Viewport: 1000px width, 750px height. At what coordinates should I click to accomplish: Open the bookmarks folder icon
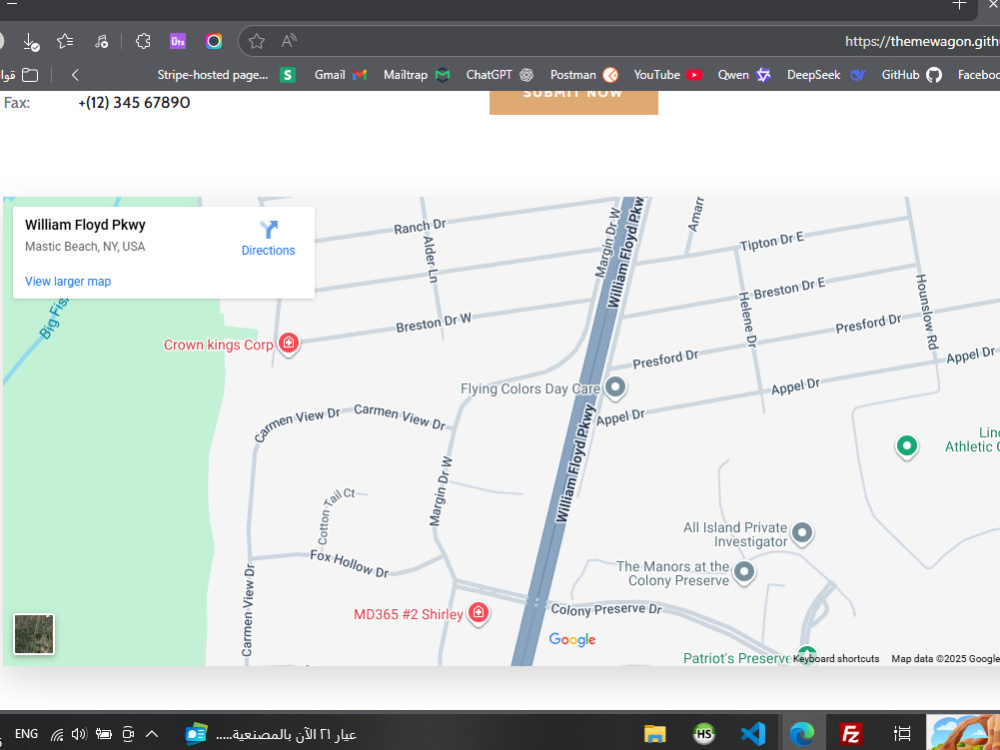[x=30, y=75]
